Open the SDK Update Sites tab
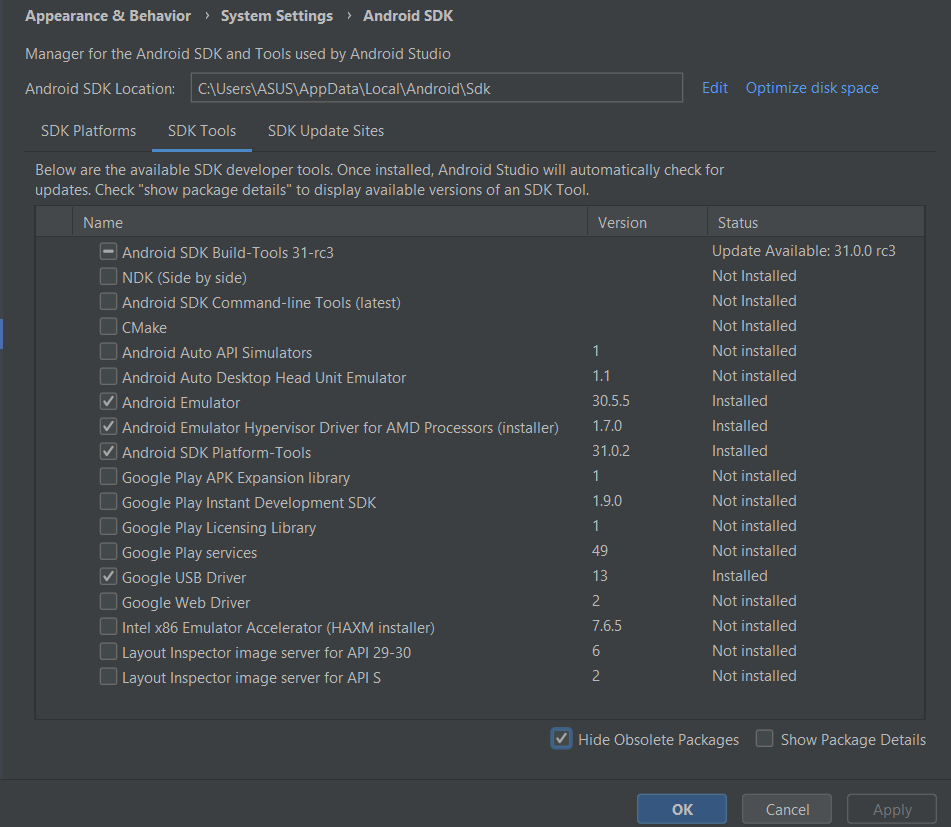 (x=326, y=131)
